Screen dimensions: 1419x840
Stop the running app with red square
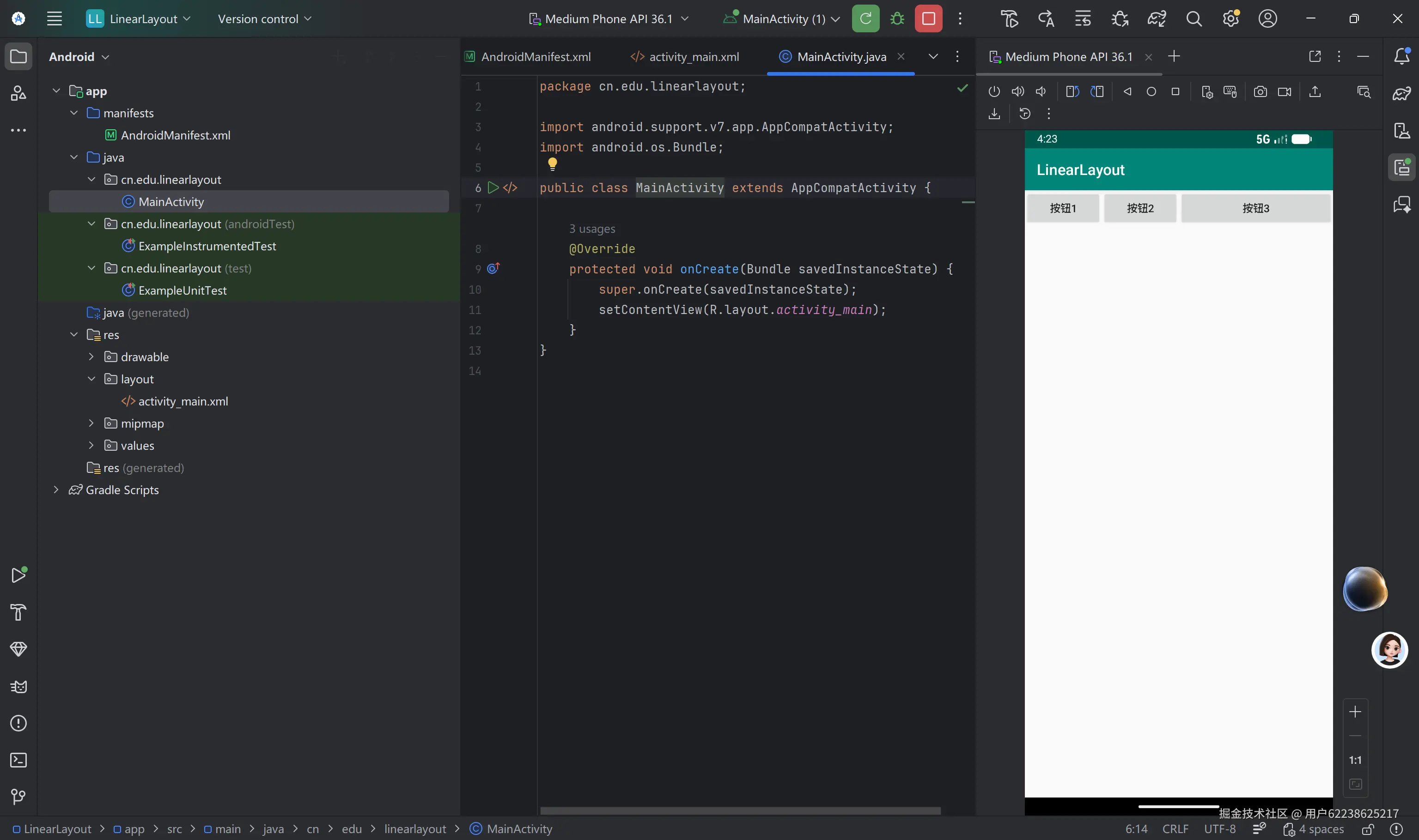click(928, 18)
